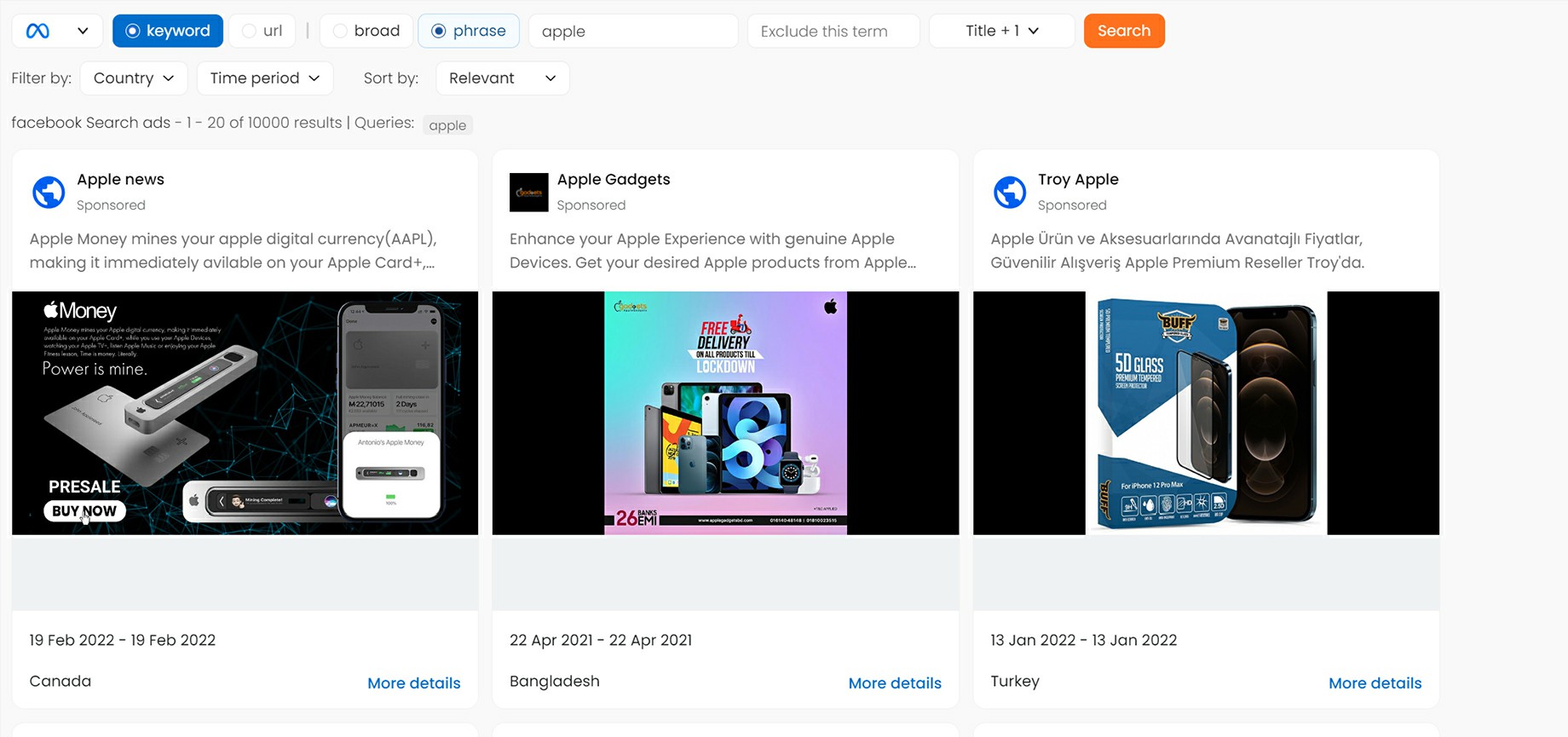Click the Troy Apple globe avatar
Screen dimensions: 1568x737
tap(1010, 193)
